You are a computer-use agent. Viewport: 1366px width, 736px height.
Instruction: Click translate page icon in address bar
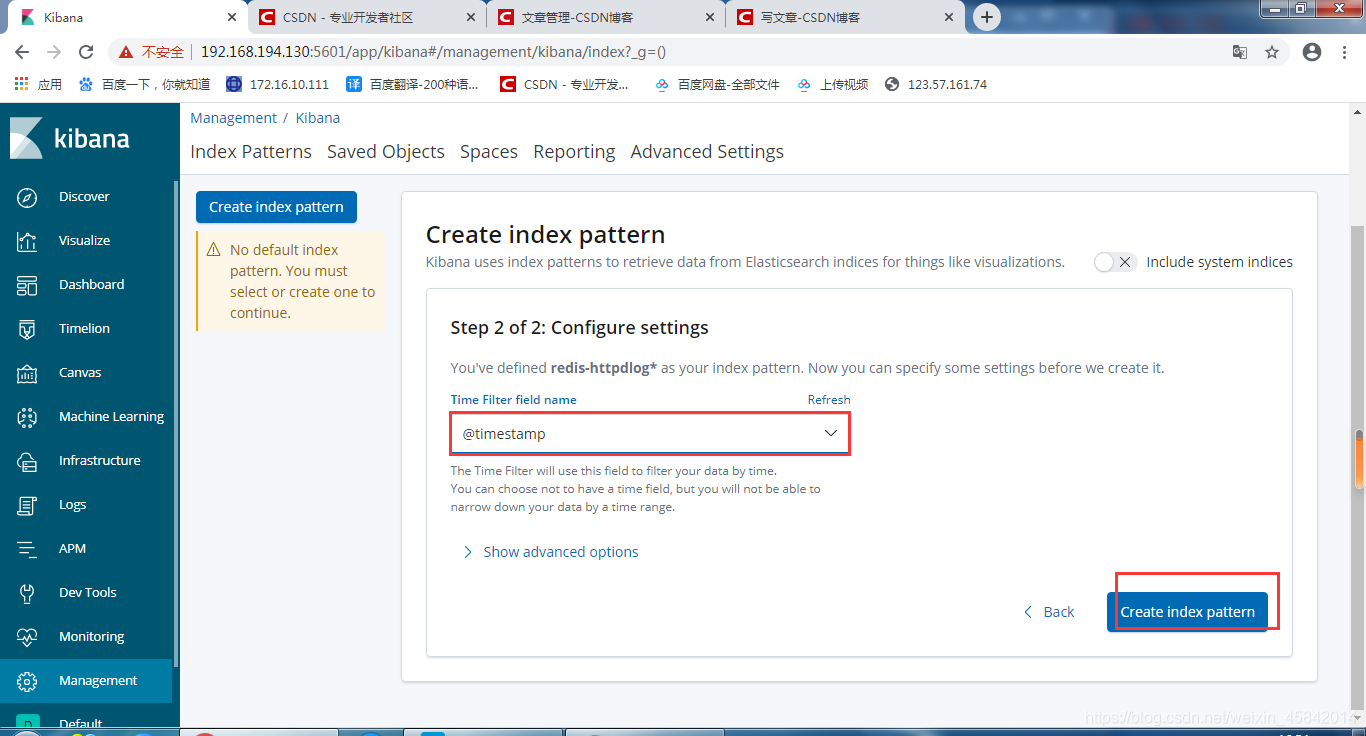(x=1240, y=52)
